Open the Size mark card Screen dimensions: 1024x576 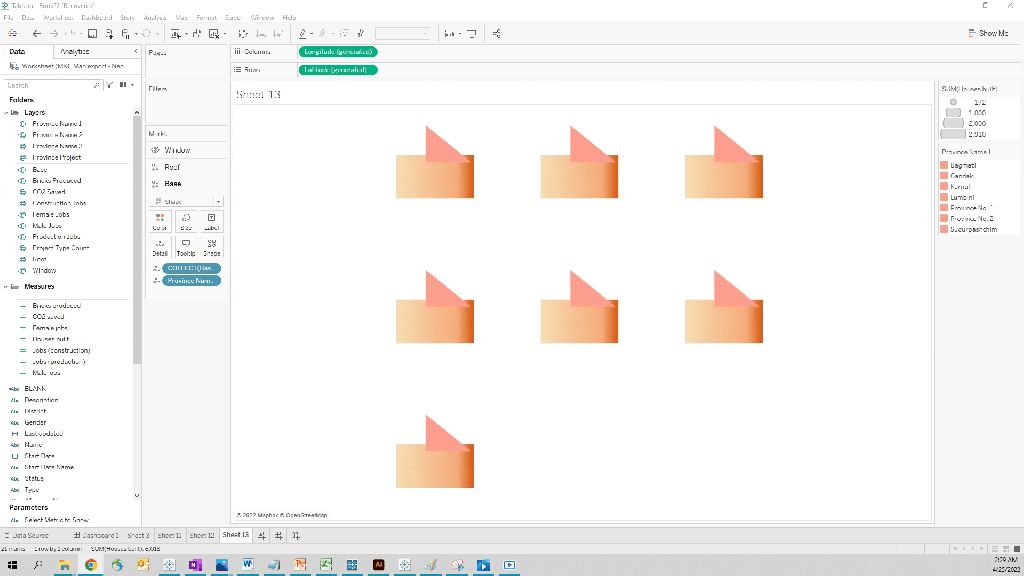[185, 220]
